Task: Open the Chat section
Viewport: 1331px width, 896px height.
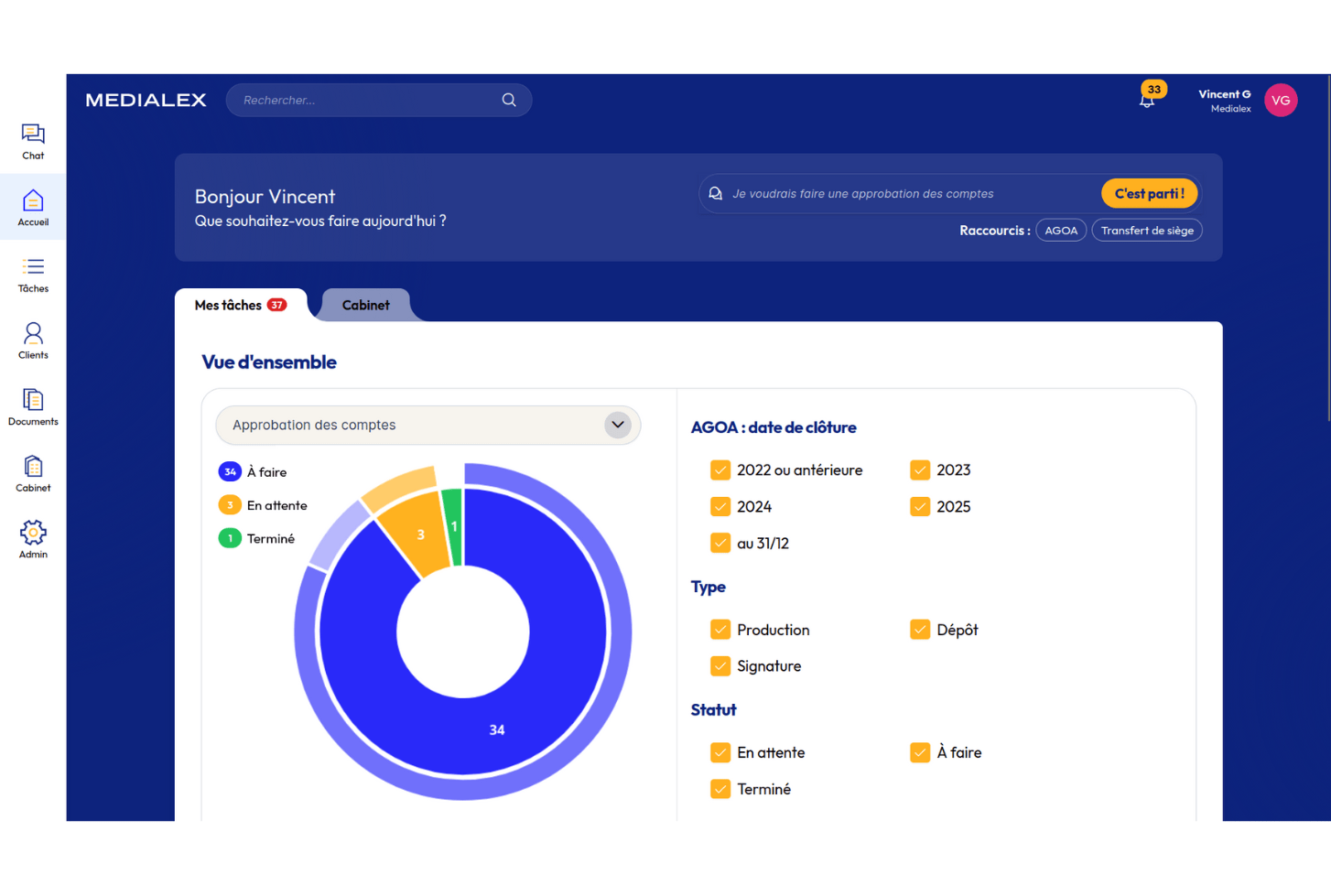Action: [32, 139]
